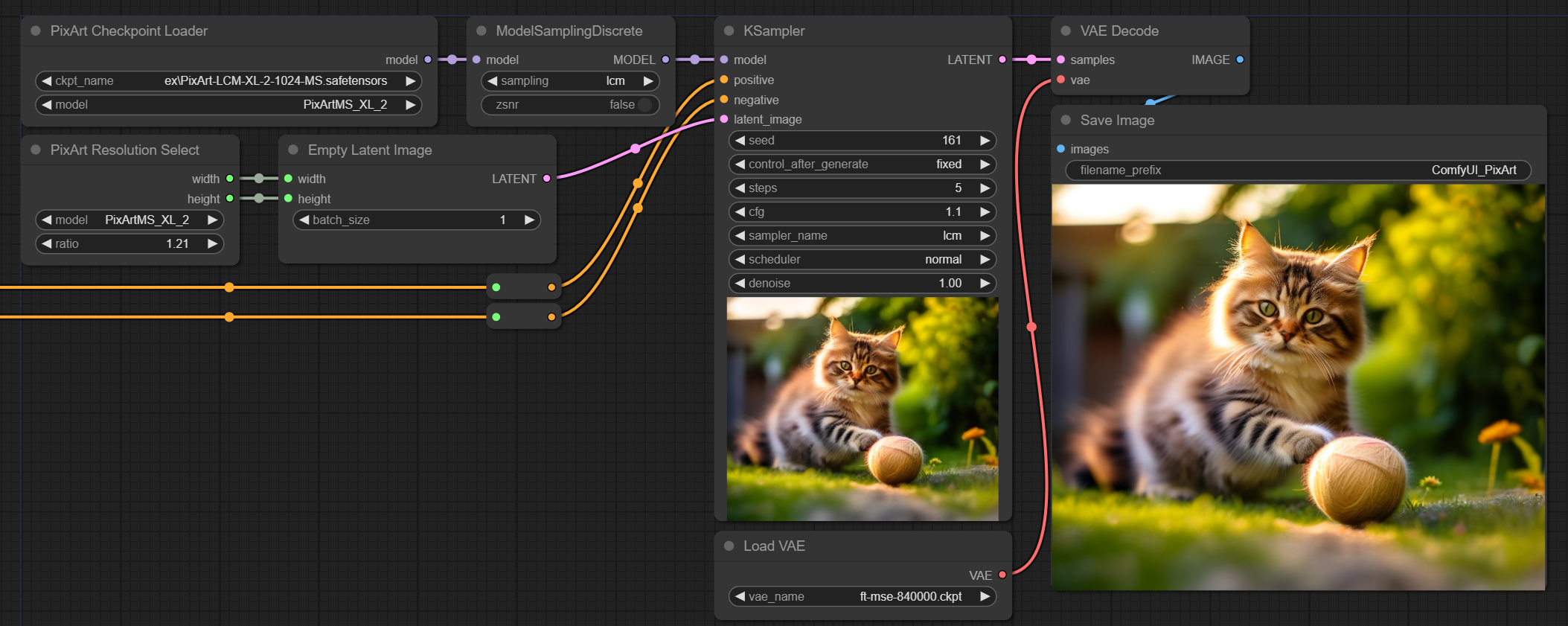Click the positive input port on KSampler

tap(724, 80)
